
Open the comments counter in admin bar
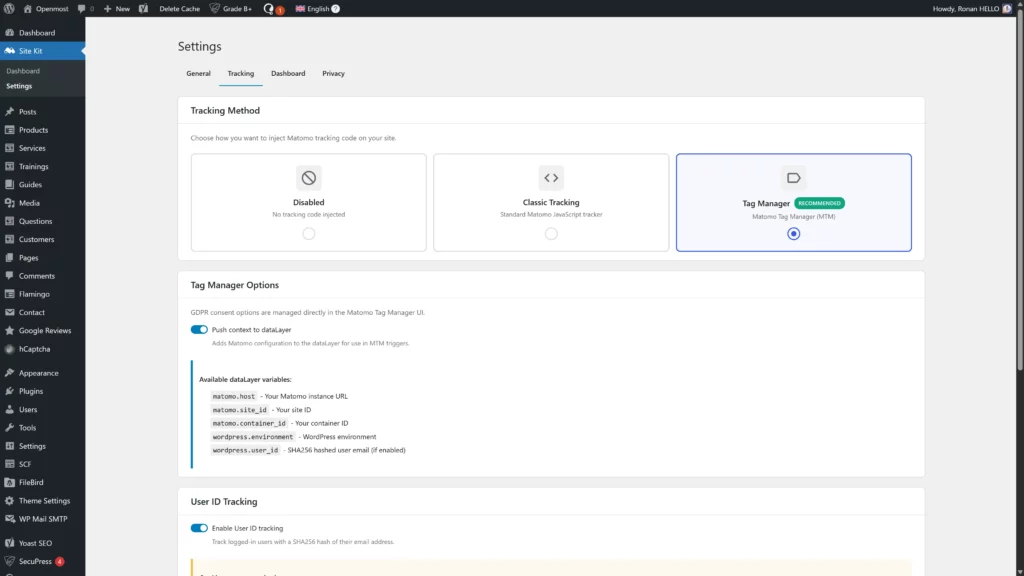(86, 7)
